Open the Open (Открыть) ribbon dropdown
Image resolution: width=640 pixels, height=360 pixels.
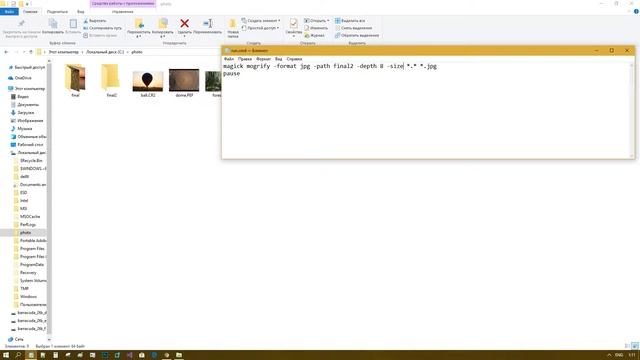click(316, 20)
